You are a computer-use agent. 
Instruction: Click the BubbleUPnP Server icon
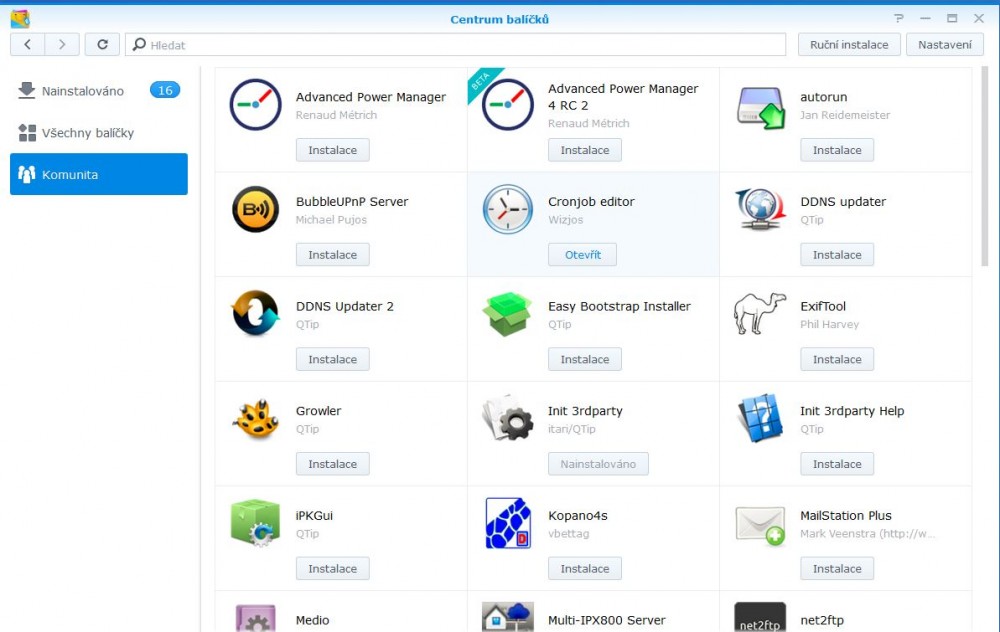tap(255, 210)
